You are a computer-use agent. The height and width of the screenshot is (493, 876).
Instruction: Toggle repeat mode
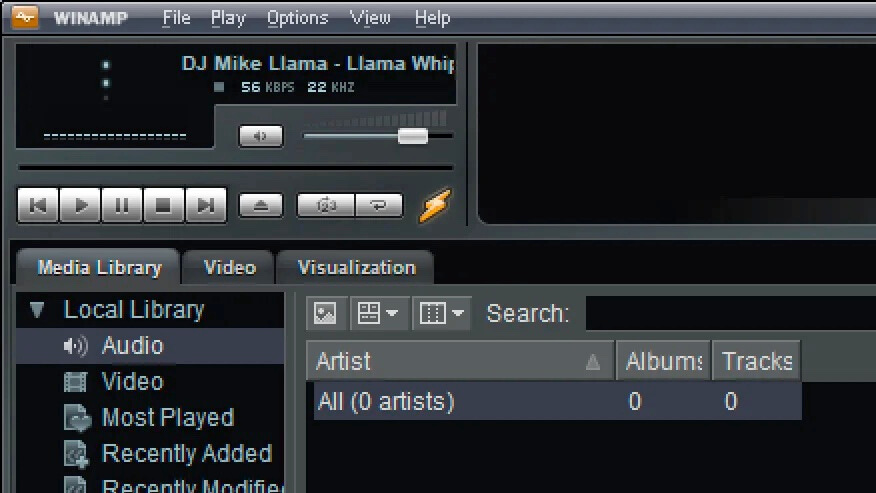click(x=379, y=205)
